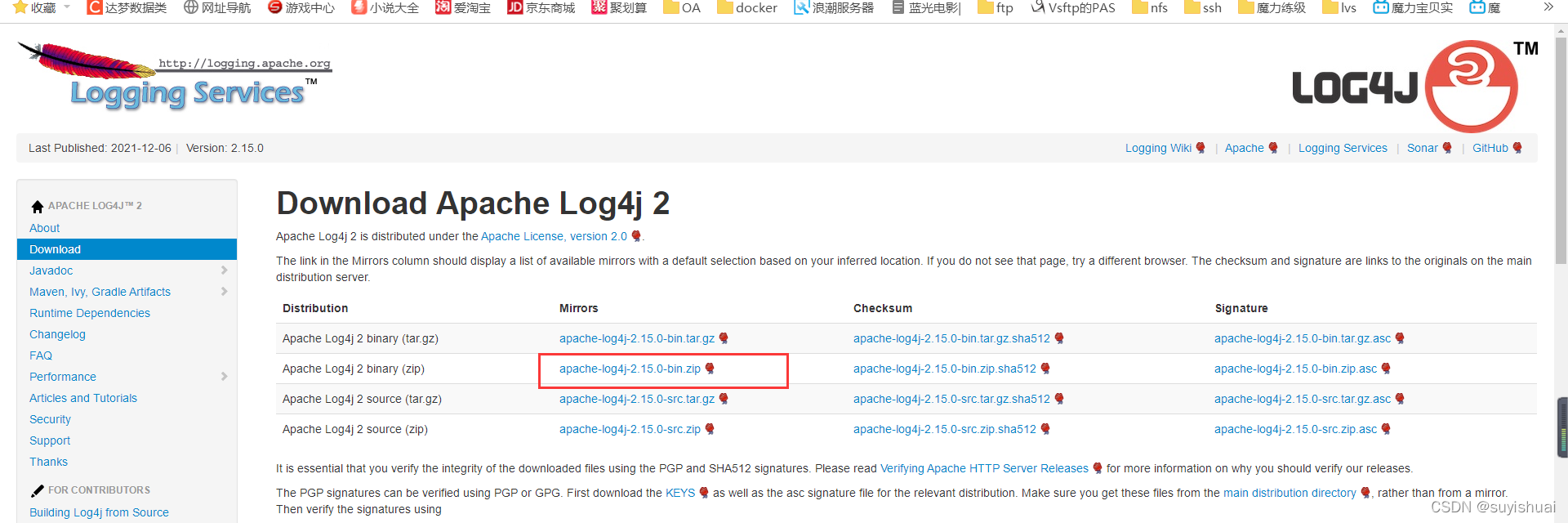1568x523 pixels.
Task: Click the scrollbar up arrow
Action: (1561, 30)
